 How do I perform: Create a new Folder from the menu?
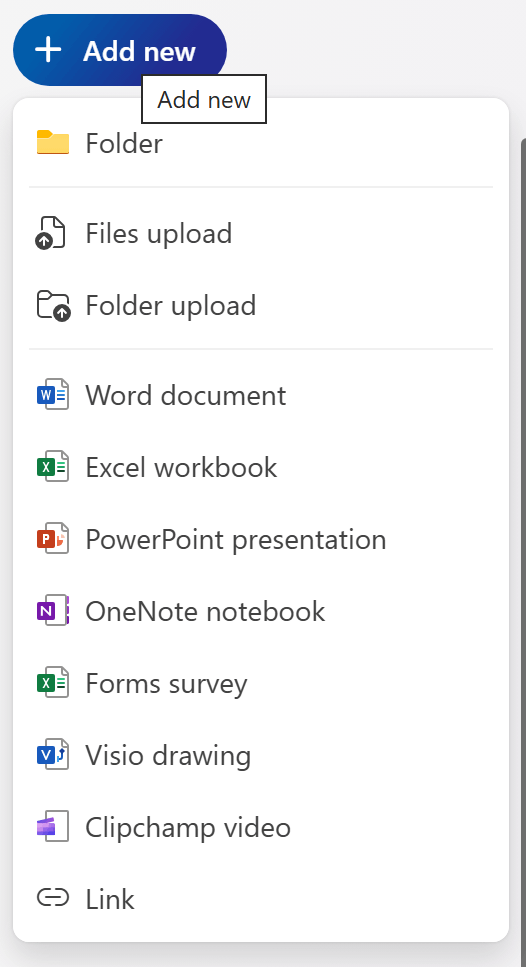(x=261, y=143)
